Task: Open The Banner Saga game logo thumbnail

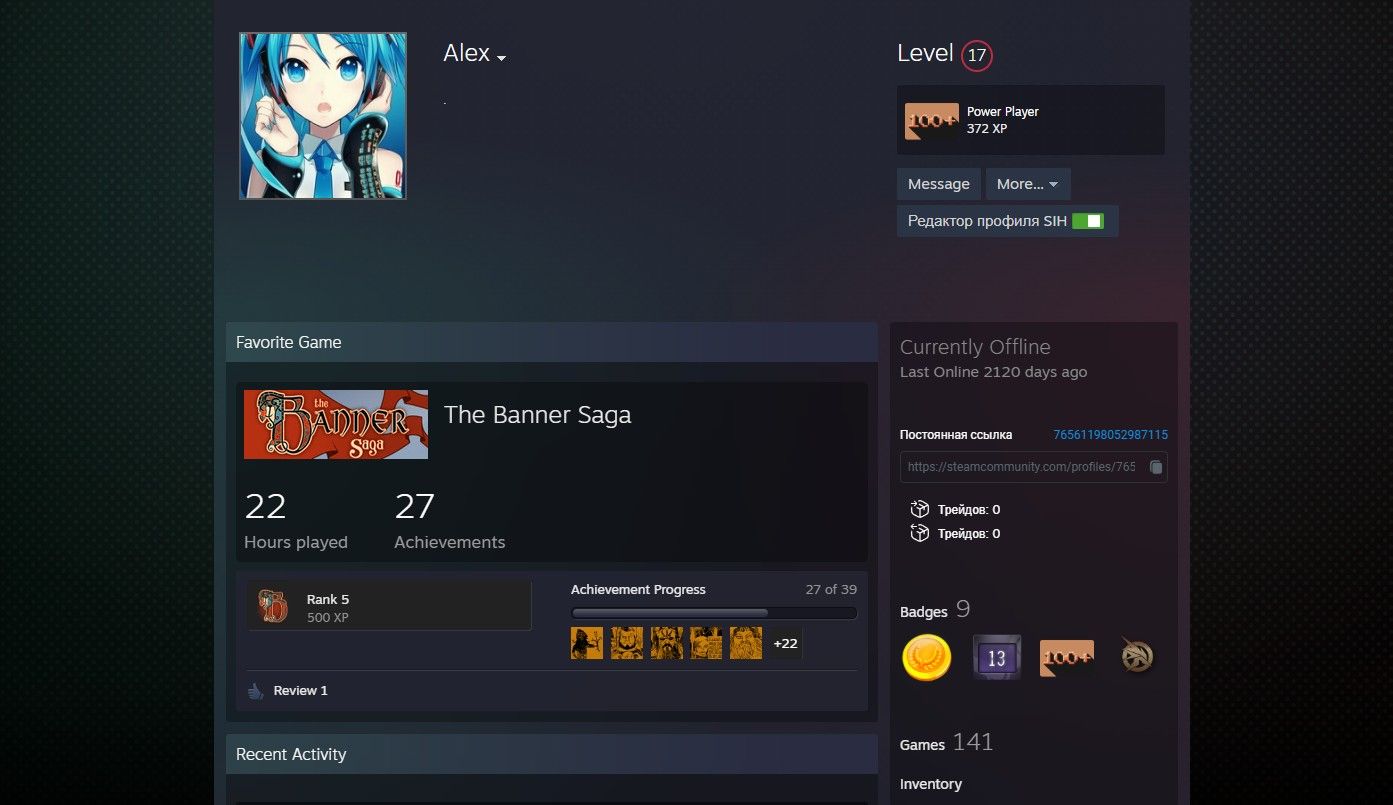Action: tap(336, 424)
